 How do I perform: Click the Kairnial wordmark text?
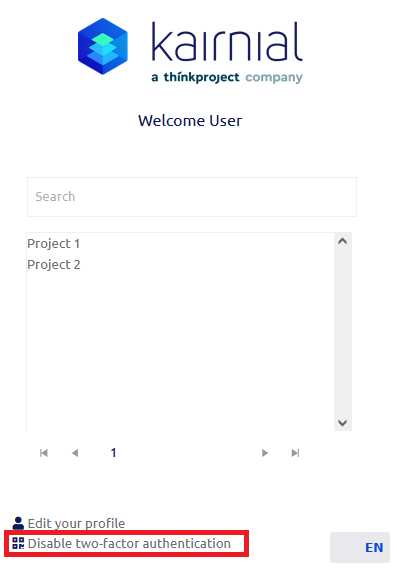point(227,42)
